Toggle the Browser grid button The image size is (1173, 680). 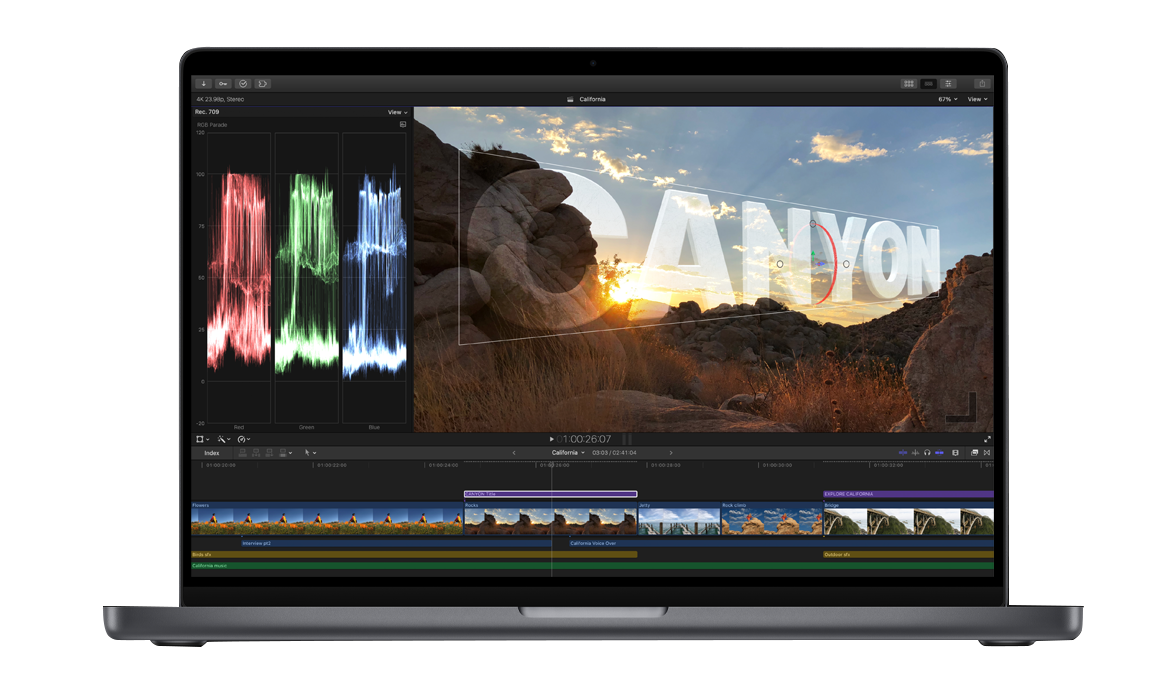[909, 84]
